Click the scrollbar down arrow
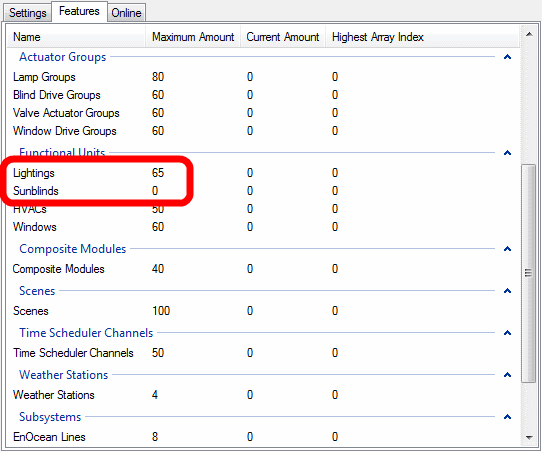This screenshot has height=452, width=542. (529, 437)
